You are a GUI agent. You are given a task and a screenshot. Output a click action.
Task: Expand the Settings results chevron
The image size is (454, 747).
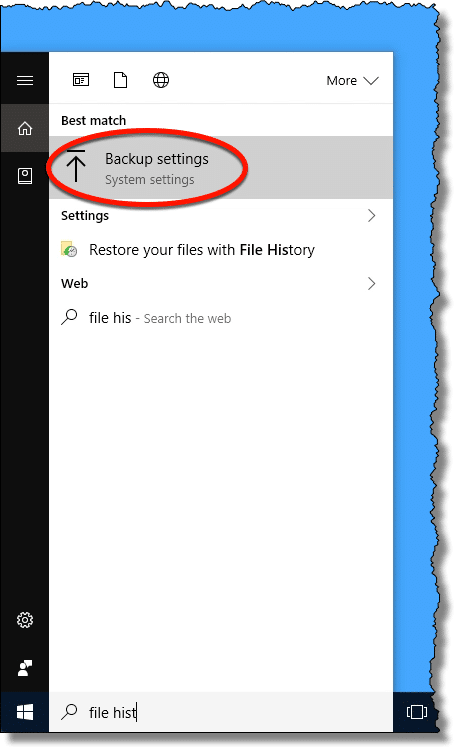coord(372,216)
